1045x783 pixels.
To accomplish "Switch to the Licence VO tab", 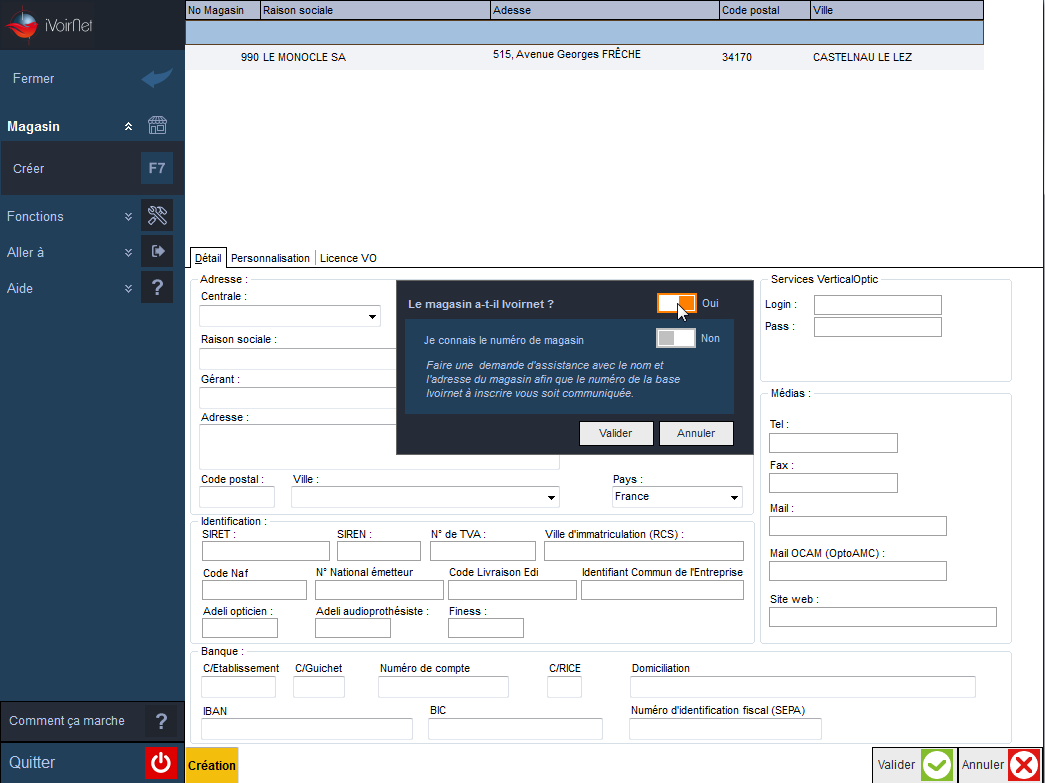I will point(348,258).
